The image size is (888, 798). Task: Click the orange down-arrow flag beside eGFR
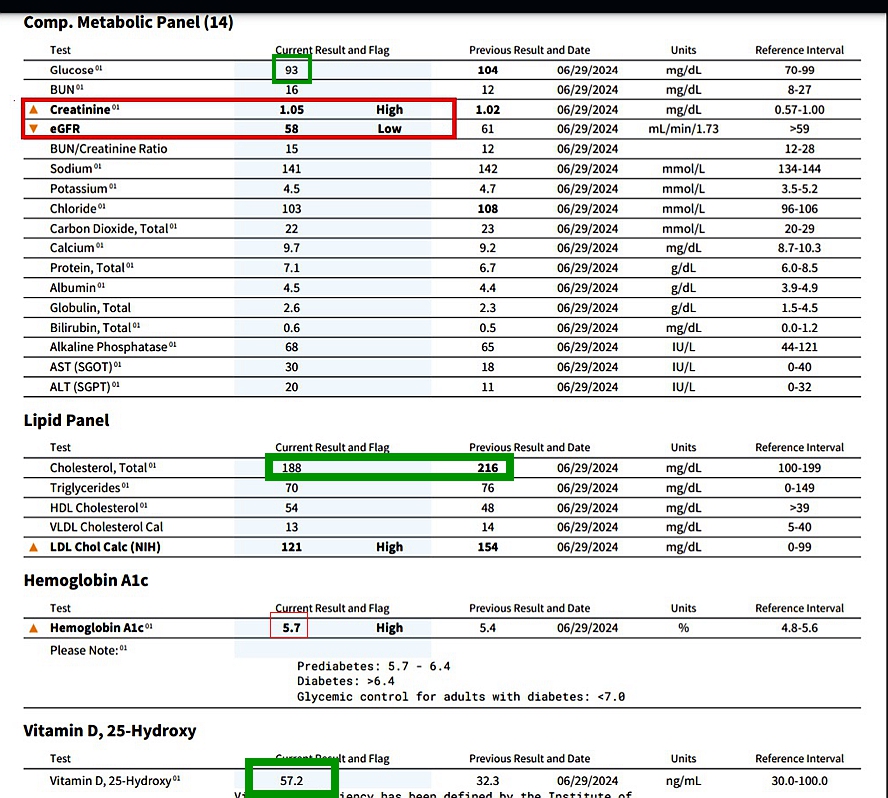[x=33, y=129]
